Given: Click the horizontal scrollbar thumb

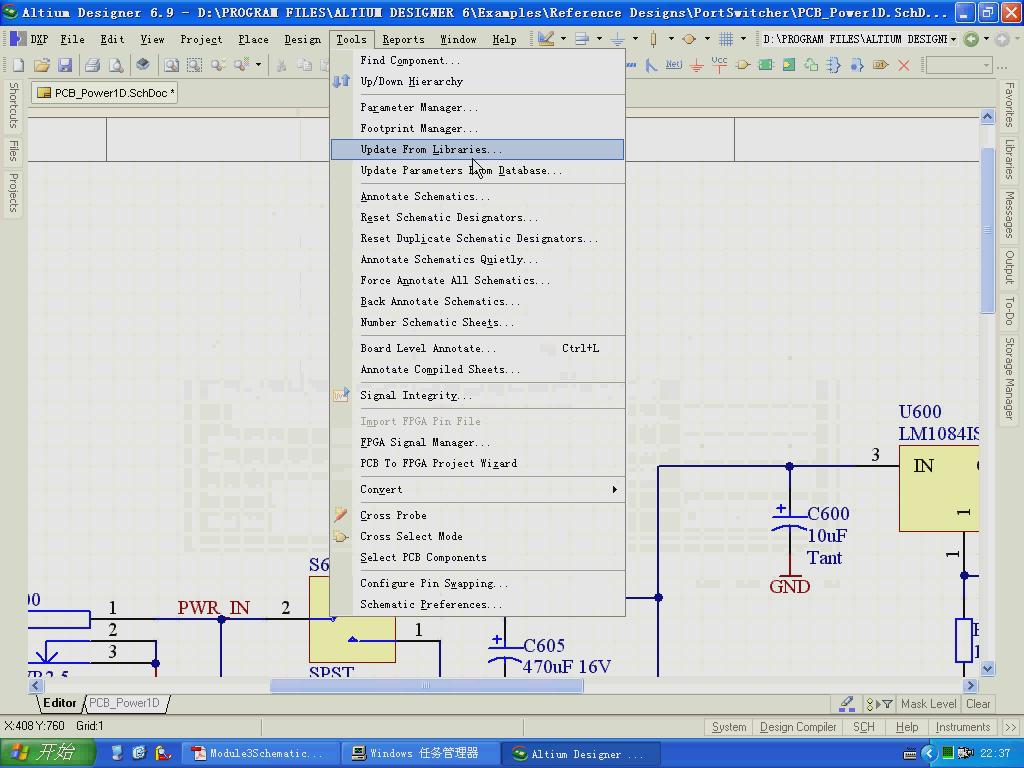Looking at the screenshot, I should coord(426,686).
